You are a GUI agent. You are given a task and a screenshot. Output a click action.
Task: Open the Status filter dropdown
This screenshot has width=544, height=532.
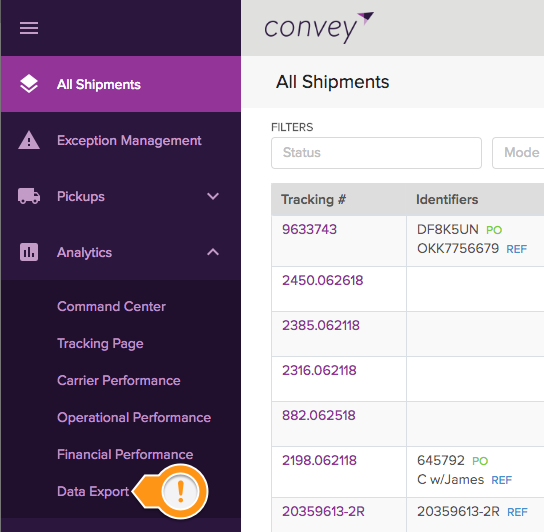376,153
